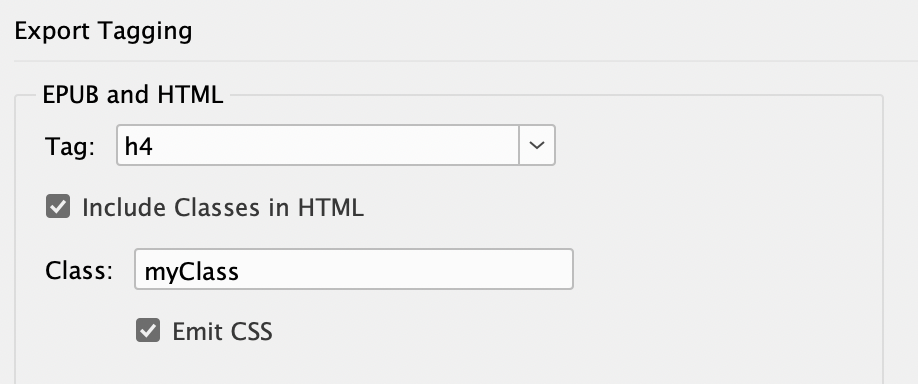Click the Class: field label
This screenshot has width=918, height=384.
[x=79, y=270]
